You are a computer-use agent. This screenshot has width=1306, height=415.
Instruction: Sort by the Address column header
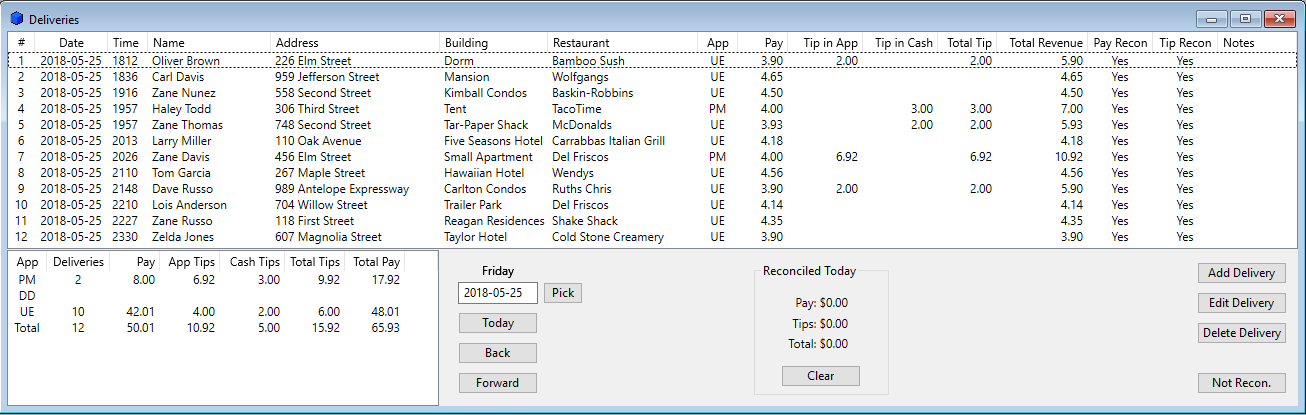click(355, 43)
